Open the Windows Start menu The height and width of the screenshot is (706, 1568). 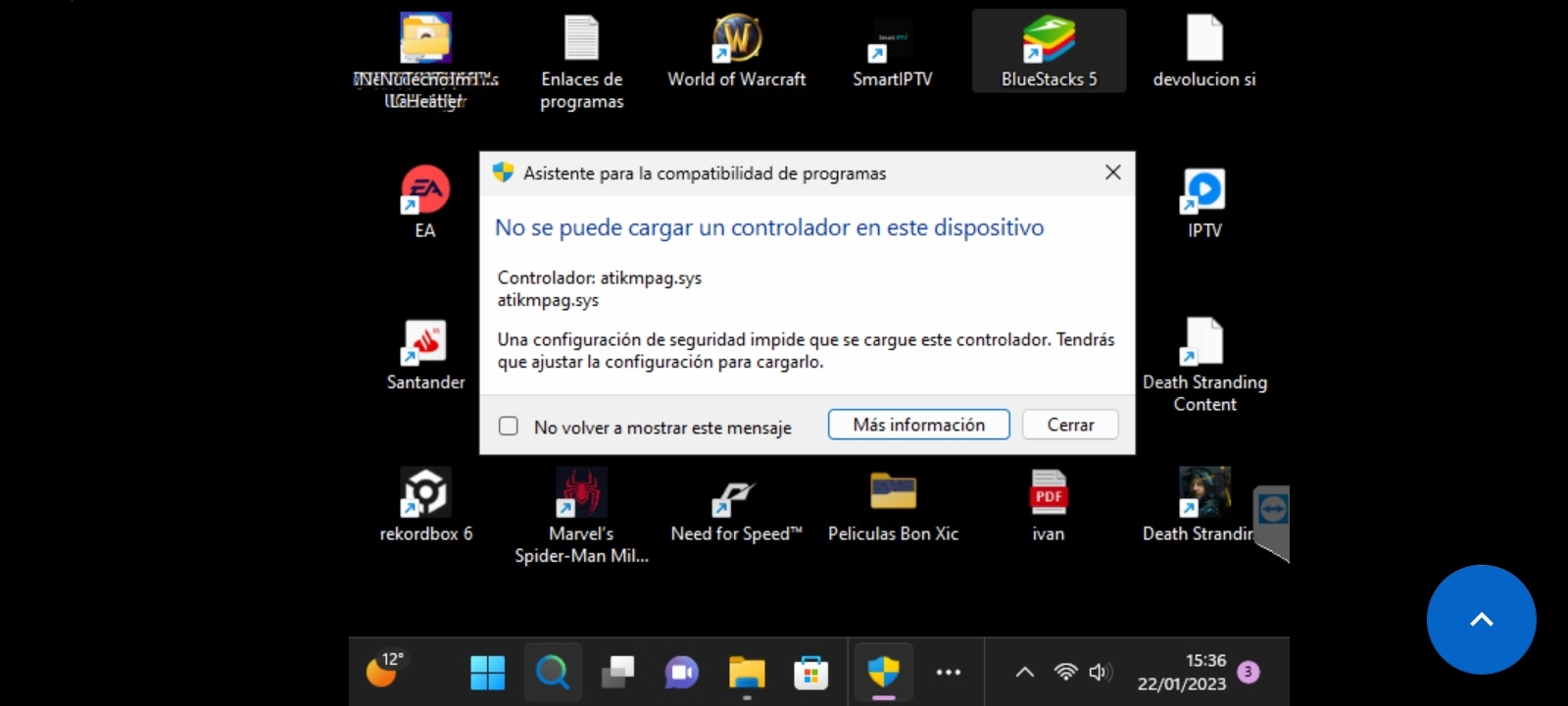pyautogui.click(x=487, y=673)
